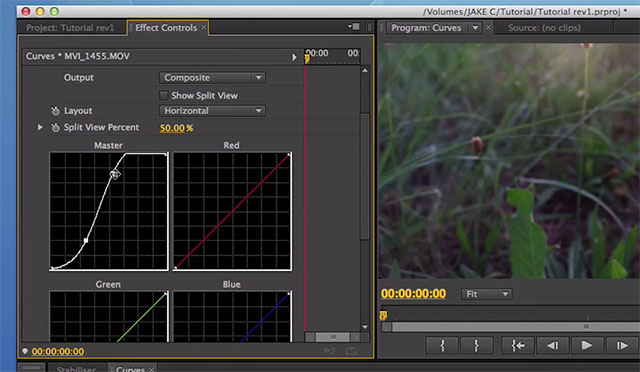Click the Program: Curves tab
The height and width of the screenshot is (372, 640).
(x=426, y=28)
